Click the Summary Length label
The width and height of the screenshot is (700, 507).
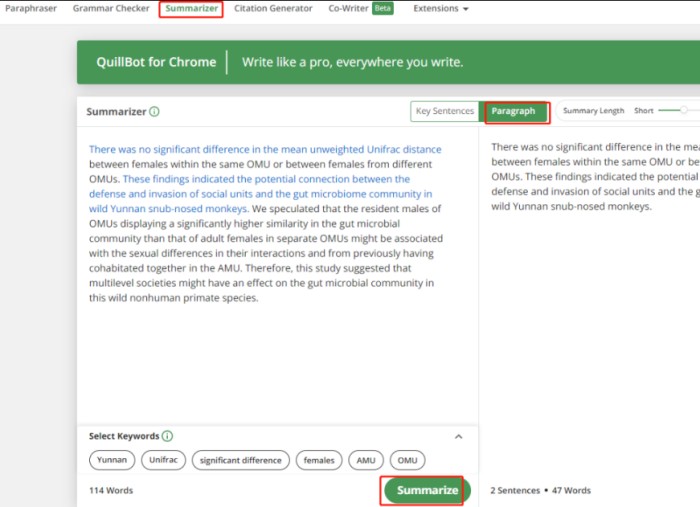[x=593, y=111]
